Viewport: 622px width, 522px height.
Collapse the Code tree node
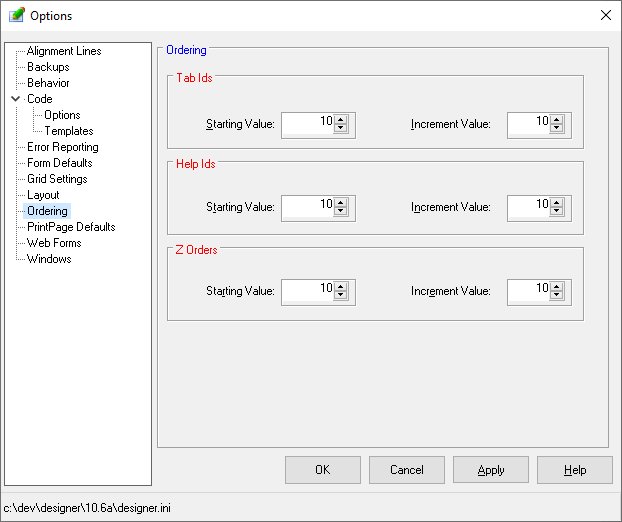click(15, 99)
